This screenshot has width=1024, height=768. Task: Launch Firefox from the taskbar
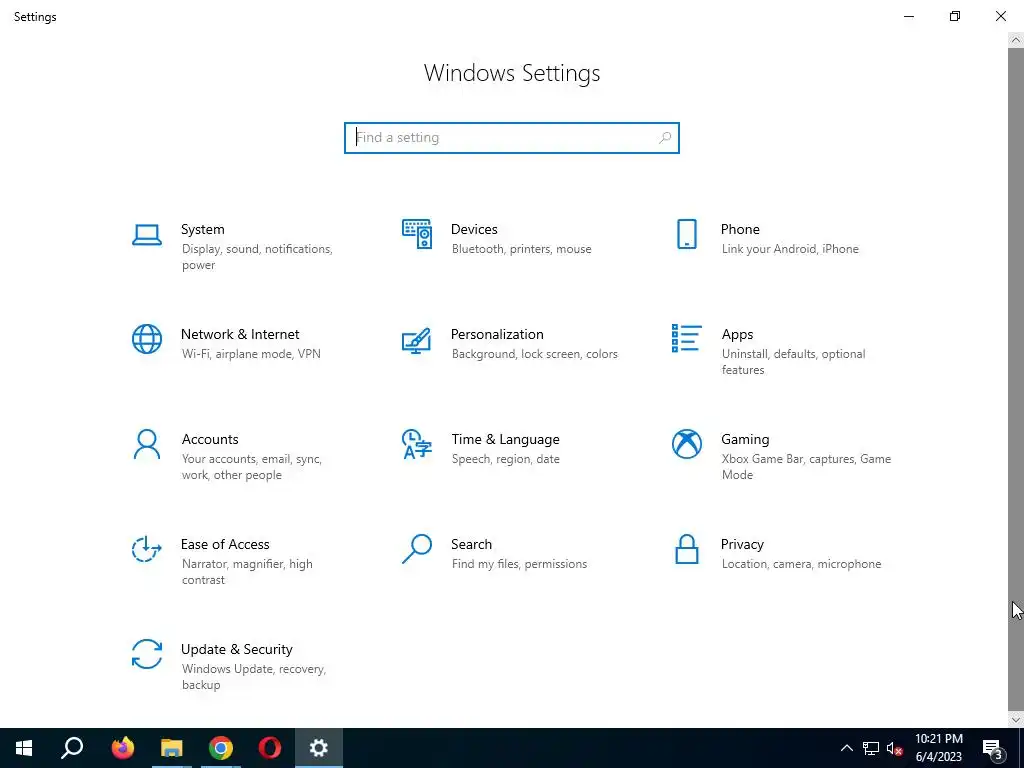[x=122, y=748]
